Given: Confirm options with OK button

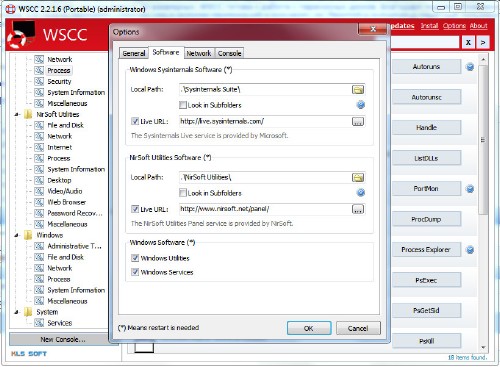Looking at the screenshot, I should coord(309,328).
